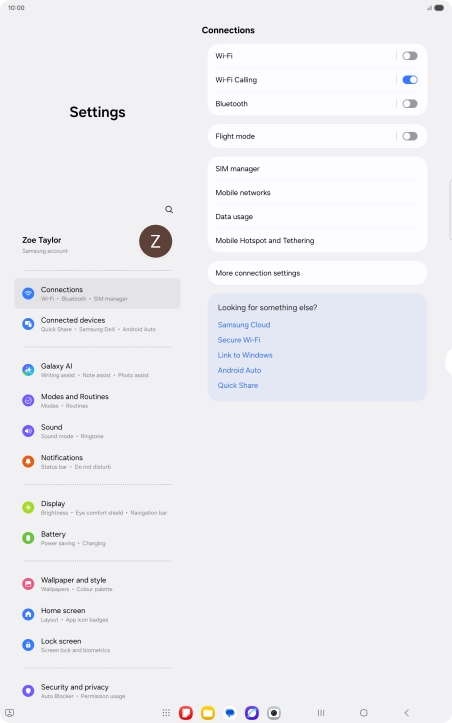Launch the red app in the taskbar
This screenshot has width=452, height=723.
pyautogui.click(x=186, y=713)
